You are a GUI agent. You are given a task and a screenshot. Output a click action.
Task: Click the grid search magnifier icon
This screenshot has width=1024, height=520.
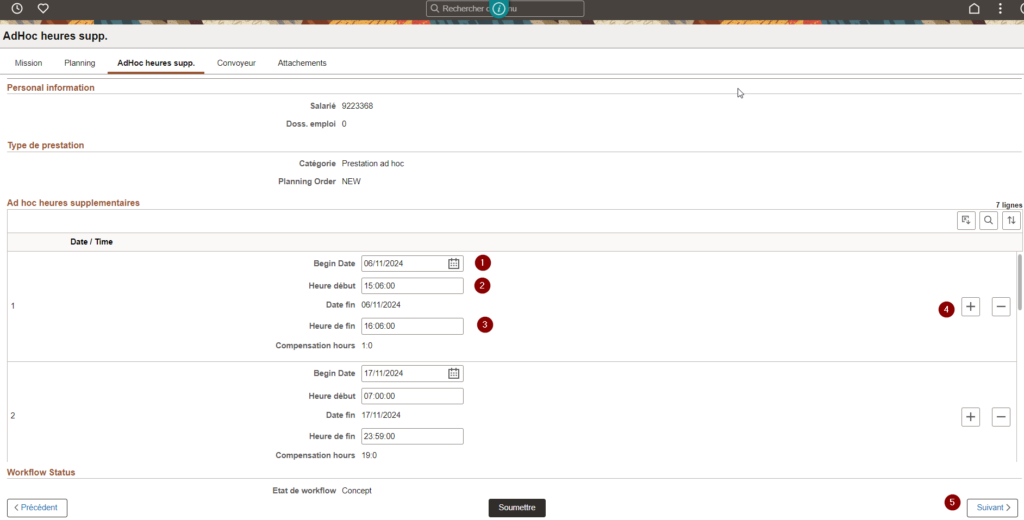pos(988,221)
